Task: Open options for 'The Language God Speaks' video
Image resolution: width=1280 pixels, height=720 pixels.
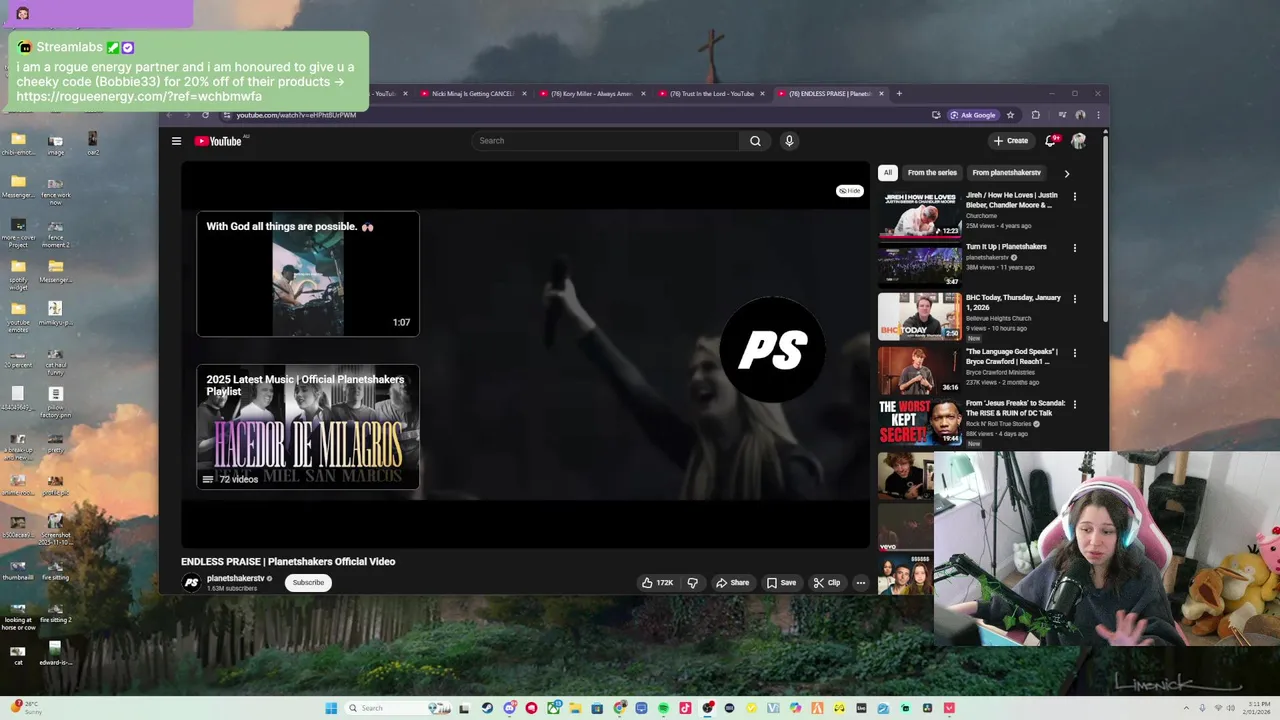Action: pos(1075,352)
